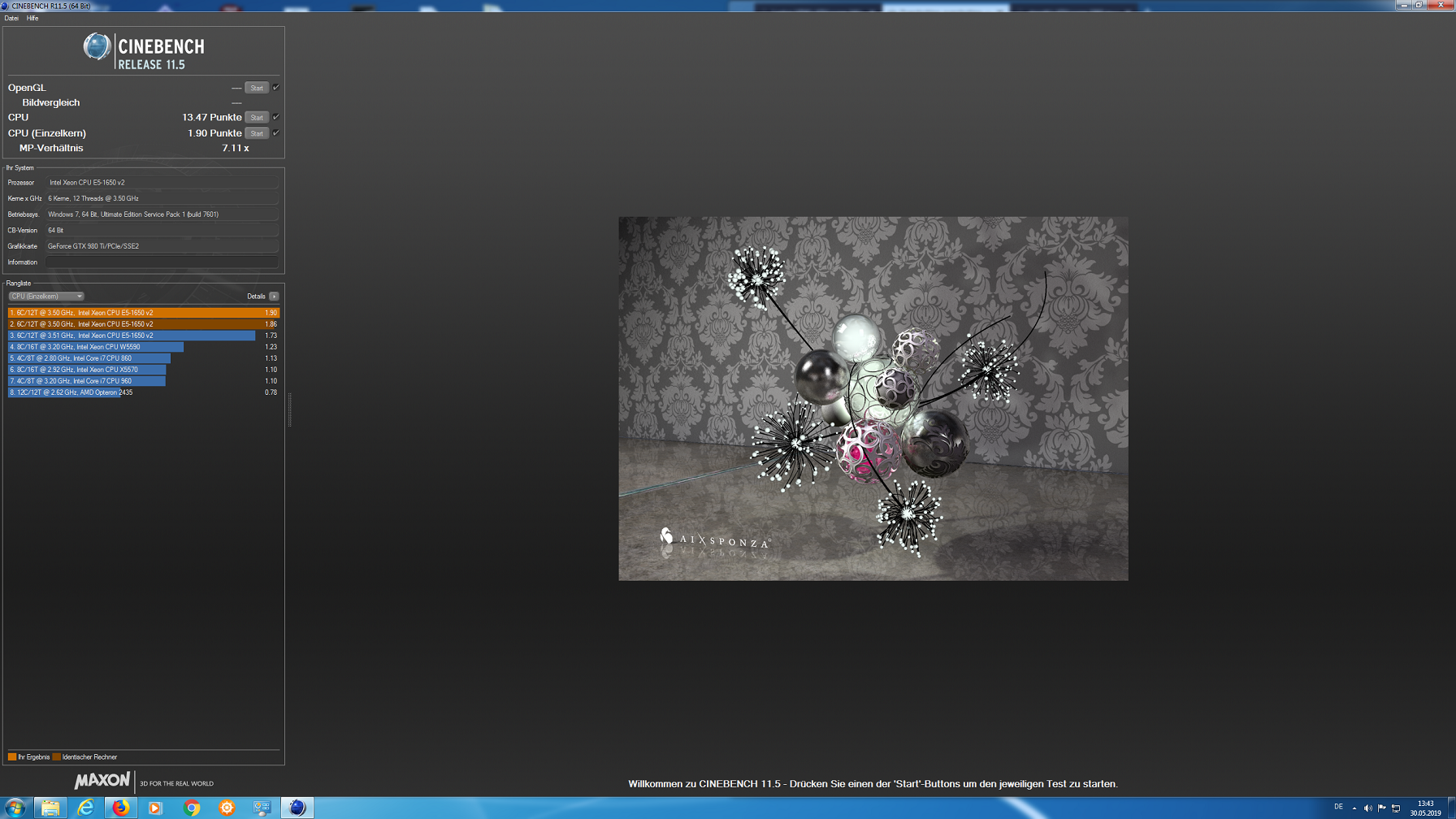The image size is (1456, 819).
Task: Open the network tray icon
Action: 1396,808
